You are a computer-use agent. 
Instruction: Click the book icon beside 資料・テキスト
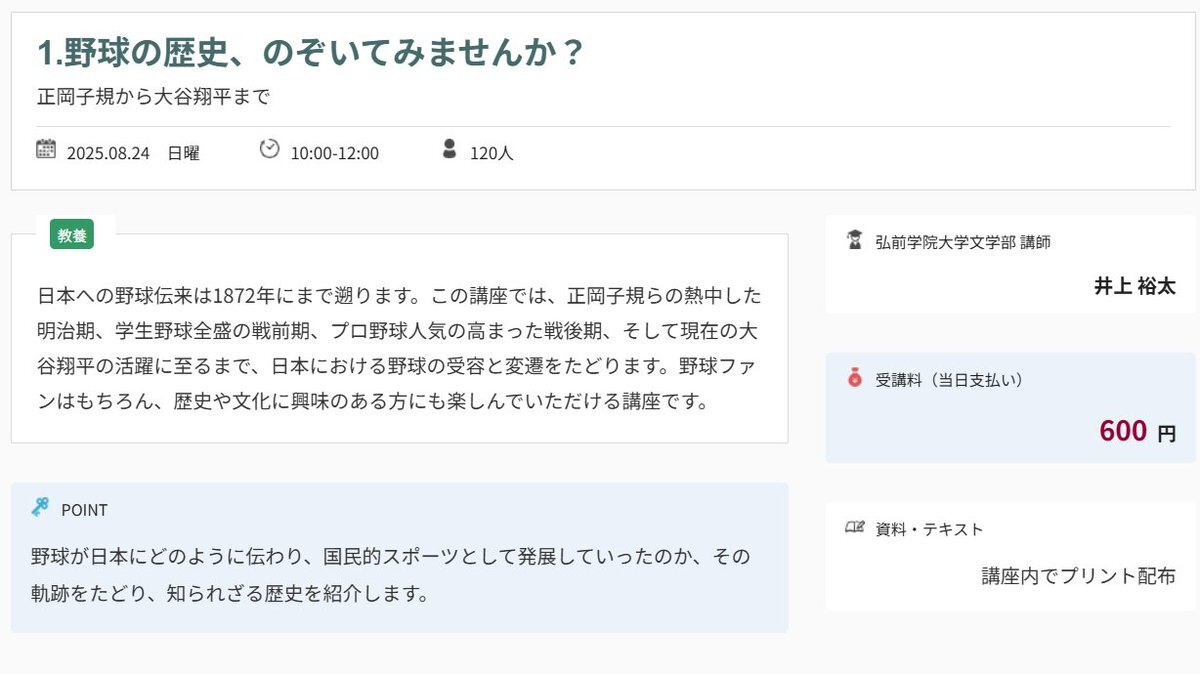(854, 527)
